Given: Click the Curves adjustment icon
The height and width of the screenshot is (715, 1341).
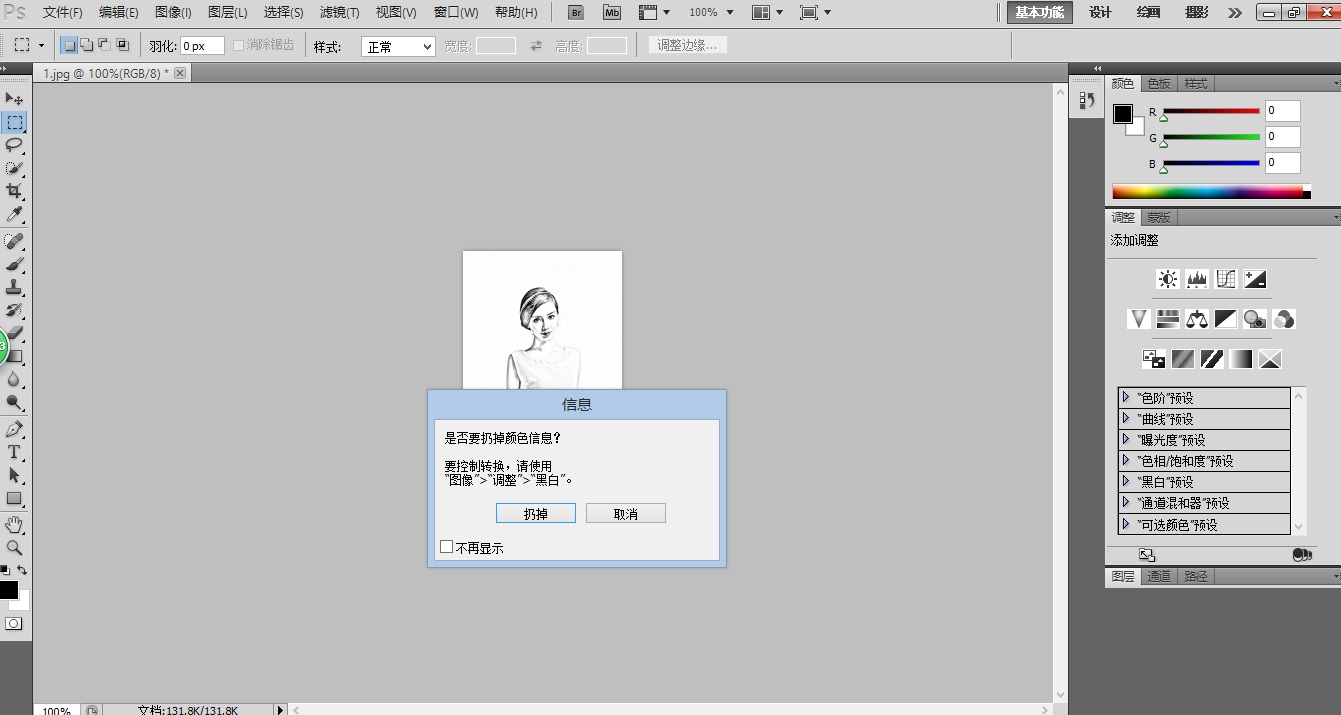Looking at the screenshot, I should [x=1226, y=279].
